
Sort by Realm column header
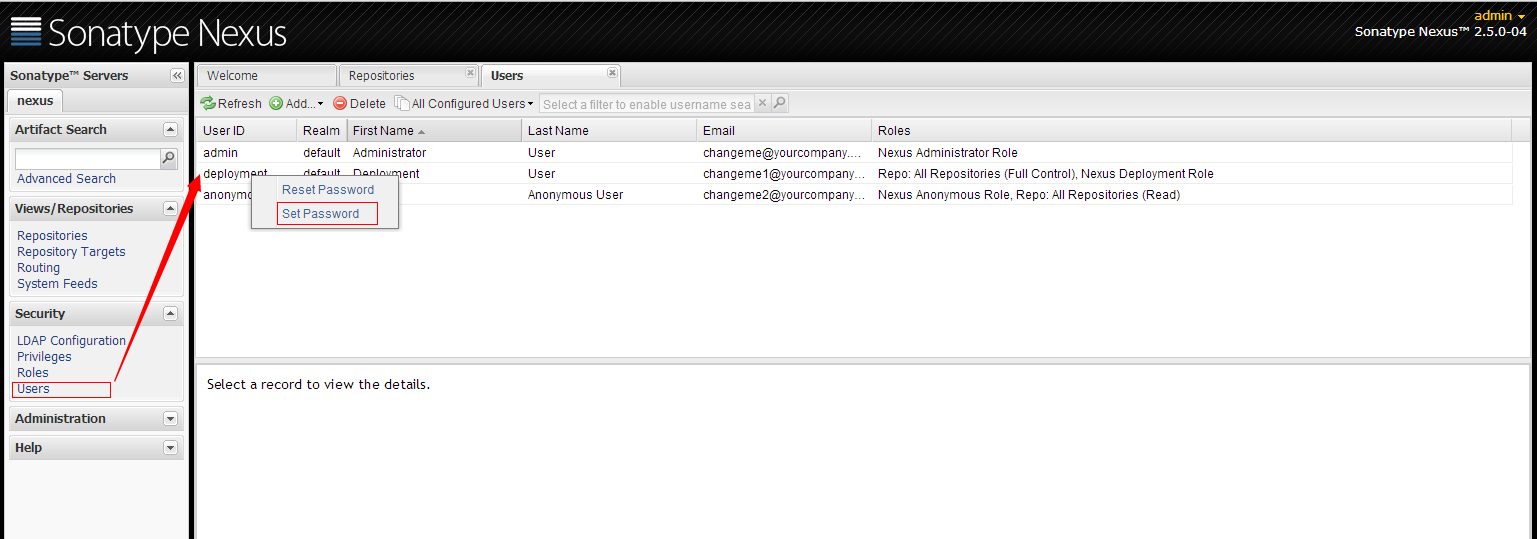click(x=322, y=131)
